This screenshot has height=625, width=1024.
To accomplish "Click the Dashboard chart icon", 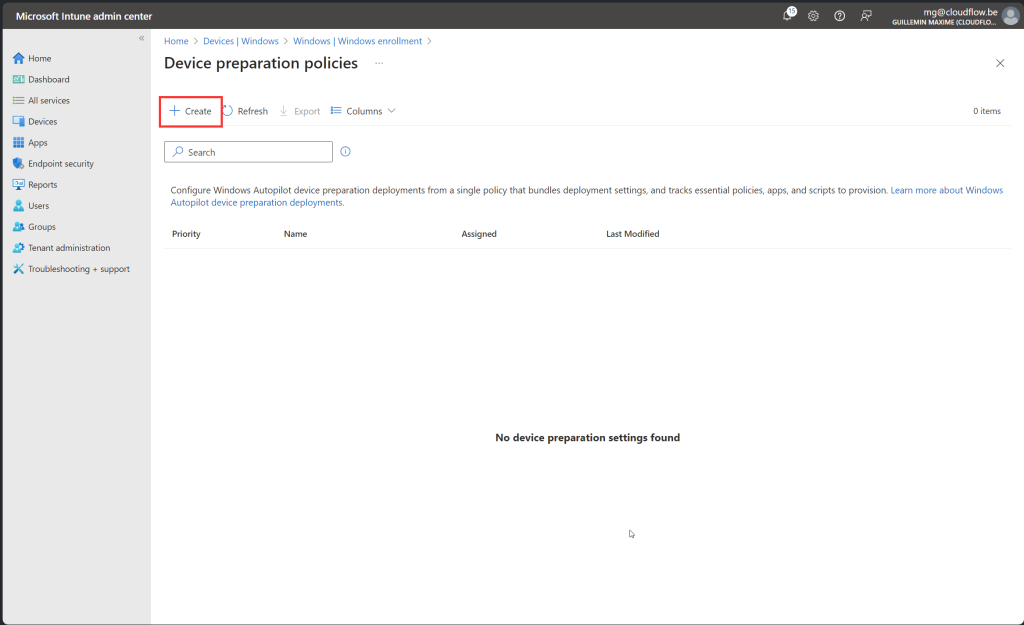I will (18, 79).
